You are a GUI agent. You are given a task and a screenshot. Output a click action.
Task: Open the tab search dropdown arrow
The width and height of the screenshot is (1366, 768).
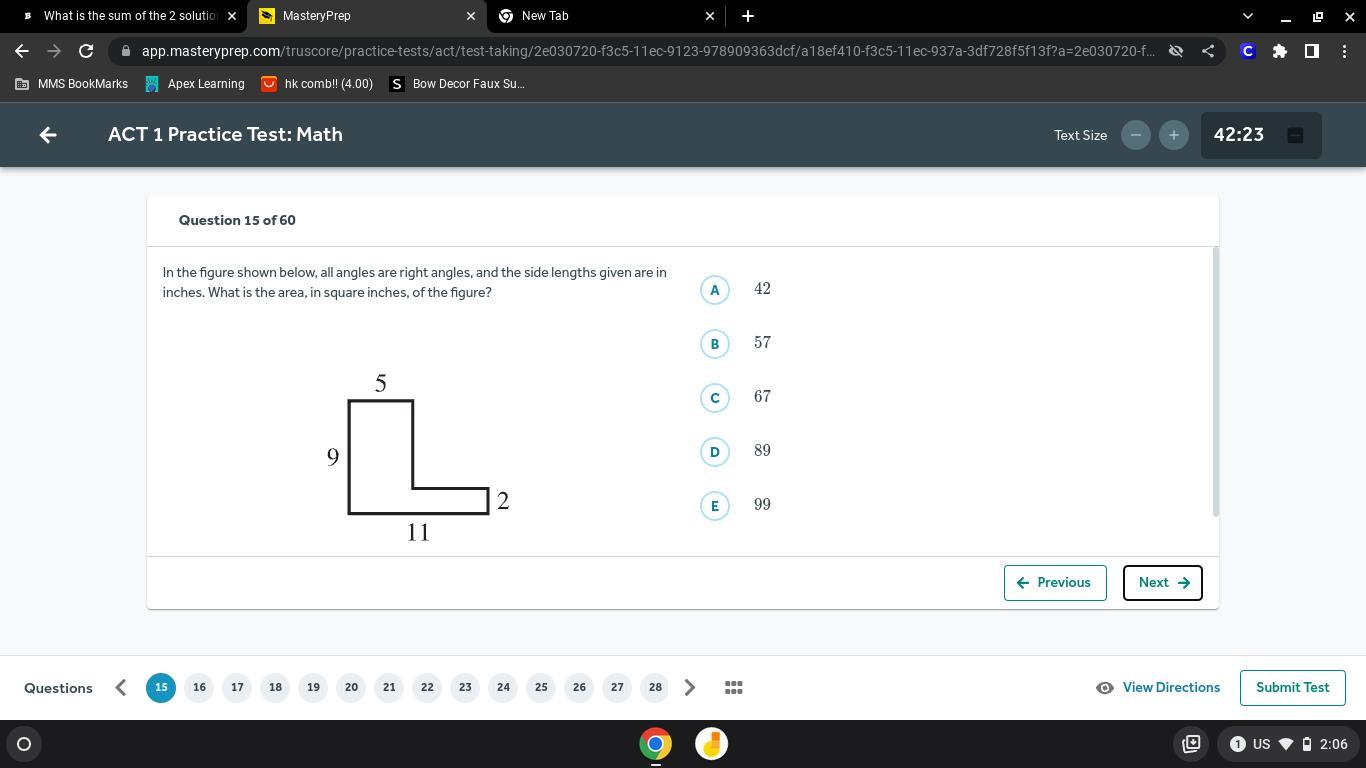tap(1247, 16)
